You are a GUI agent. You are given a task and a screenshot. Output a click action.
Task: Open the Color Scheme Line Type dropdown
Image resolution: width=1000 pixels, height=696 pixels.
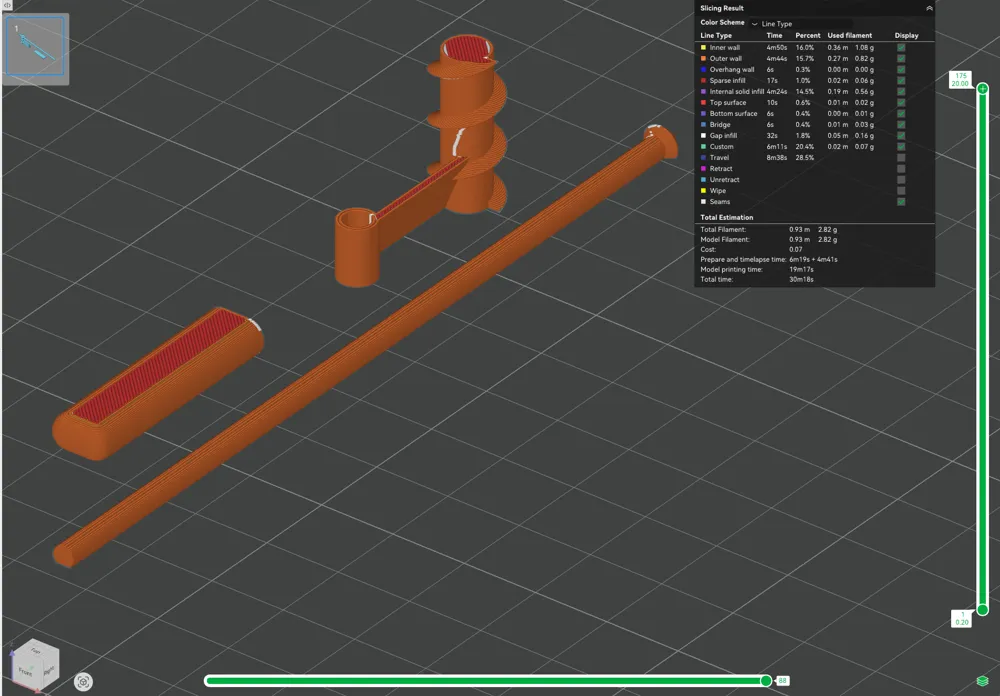pyautogui.click(x=801, y=24)
